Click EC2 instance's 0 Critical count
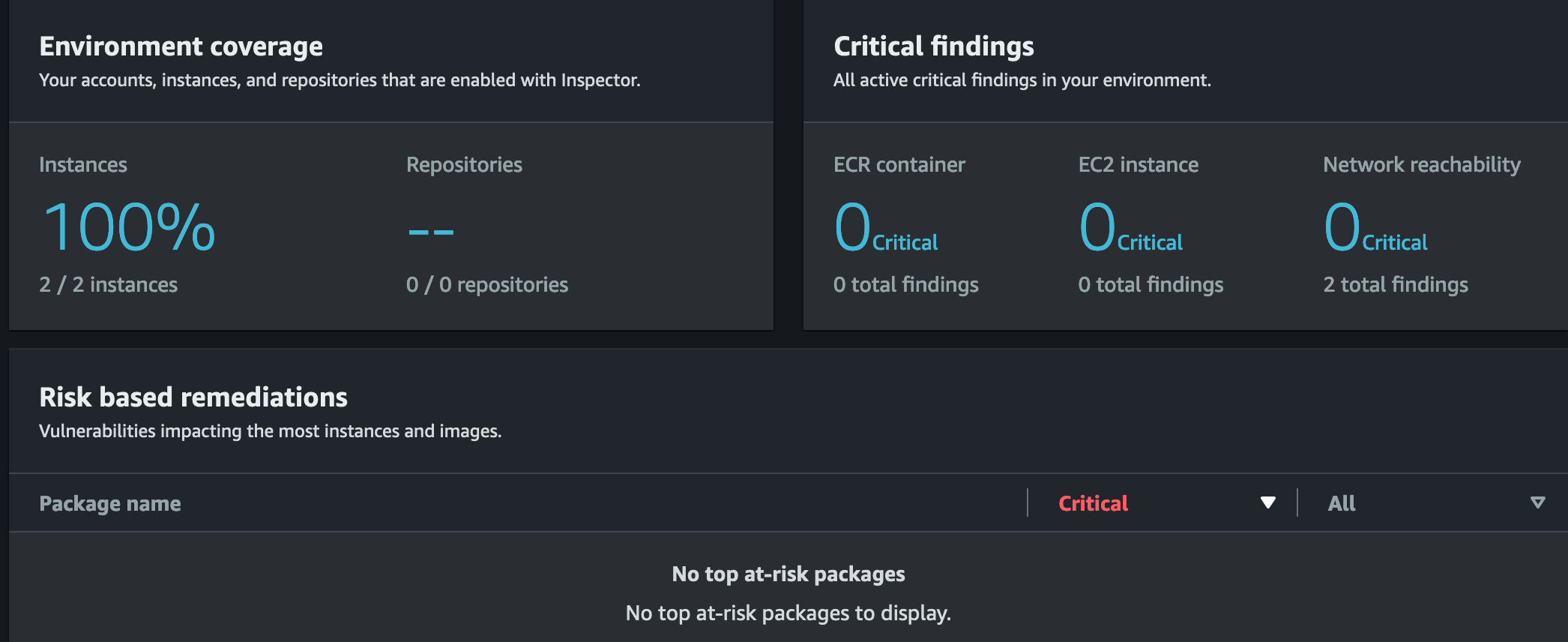 tap(1130, 228)
